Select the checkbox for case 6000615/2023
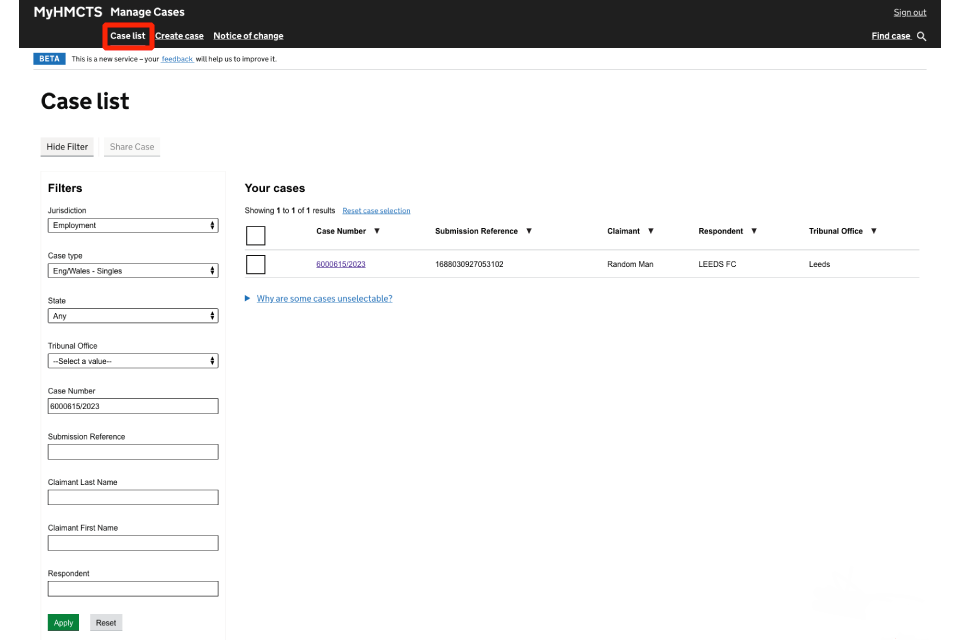The height and width of the screenshot is (640, 960). pos(256,265)
